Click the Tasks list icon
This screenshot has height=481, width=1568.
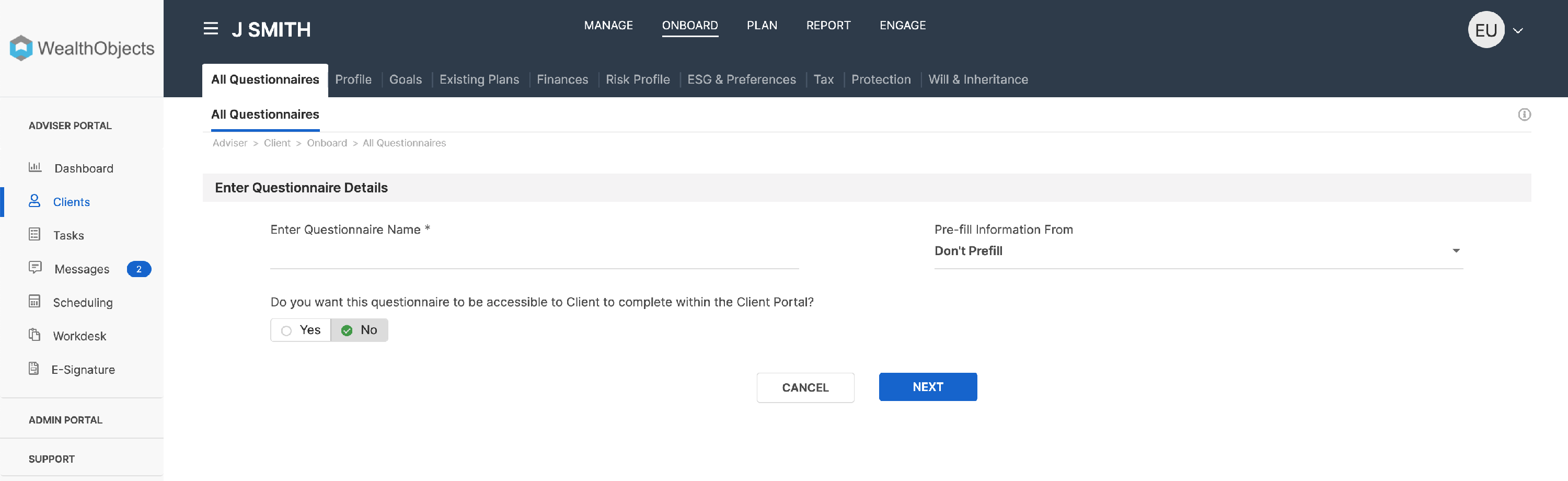34,234
